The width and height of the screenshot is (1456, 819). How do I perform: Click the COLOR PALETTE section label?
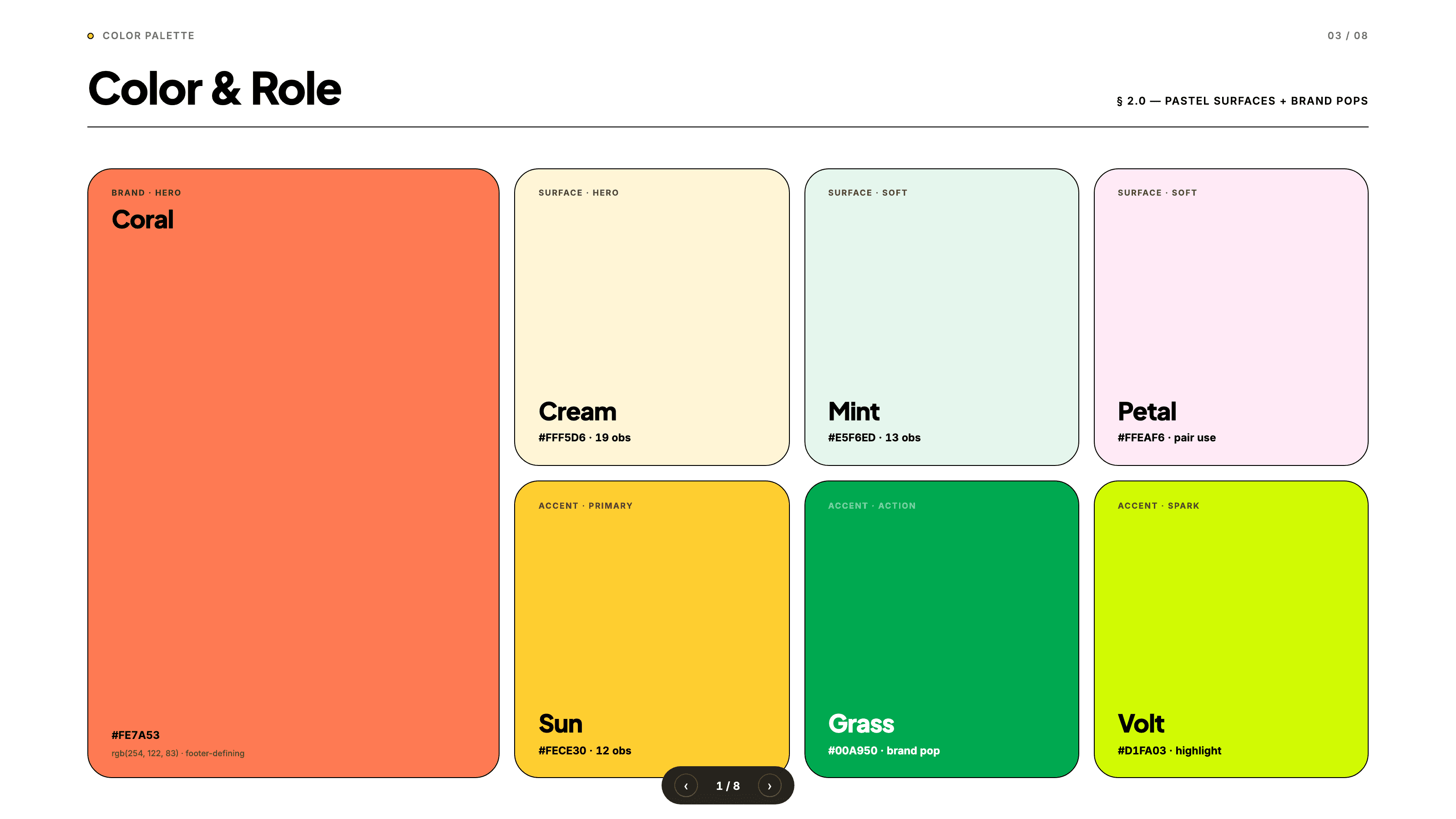point(148,35)
